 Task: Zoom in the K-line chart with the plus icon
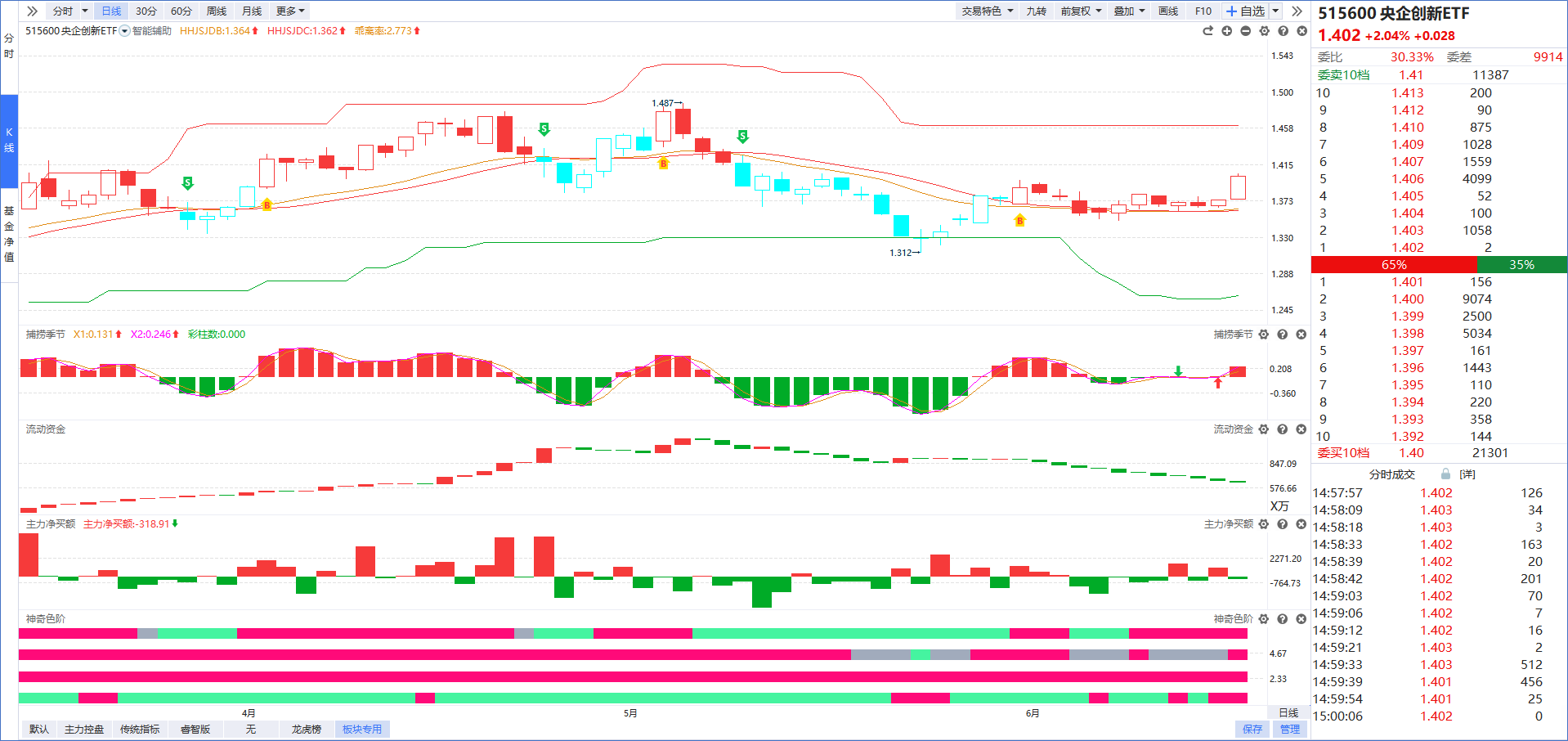(x=1226, y=31)
